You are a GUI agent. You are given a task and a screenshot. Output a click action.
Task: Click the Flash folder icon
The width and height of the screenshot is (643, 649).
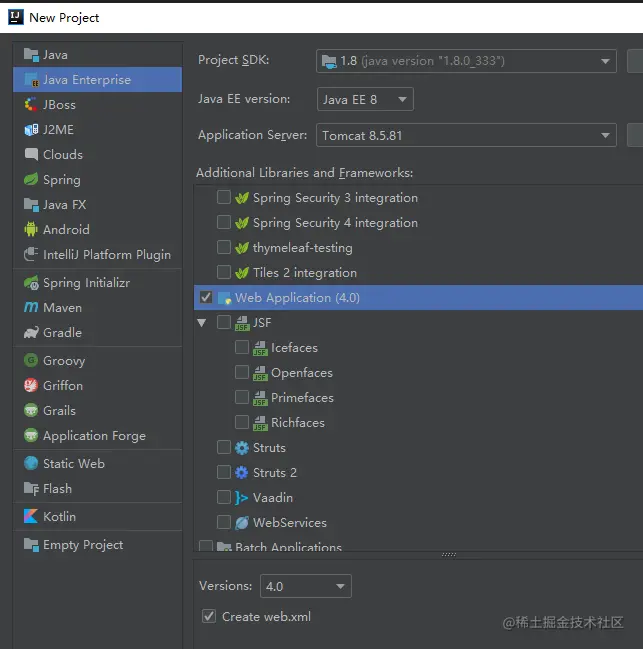(x=31, y=488)
